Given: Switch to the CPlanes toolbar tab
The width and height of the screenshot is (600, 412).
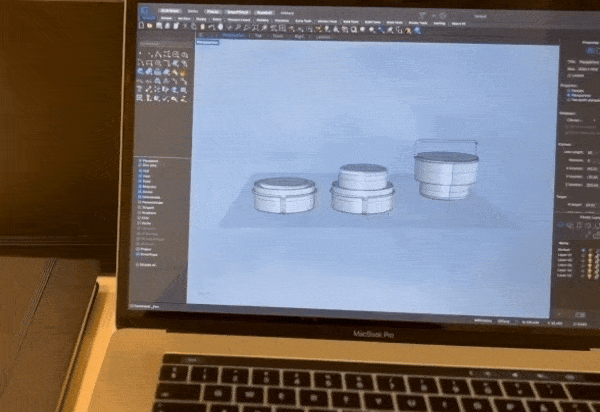Looking at the screenshot, I should pyautogui.click(x=166, y=18).
